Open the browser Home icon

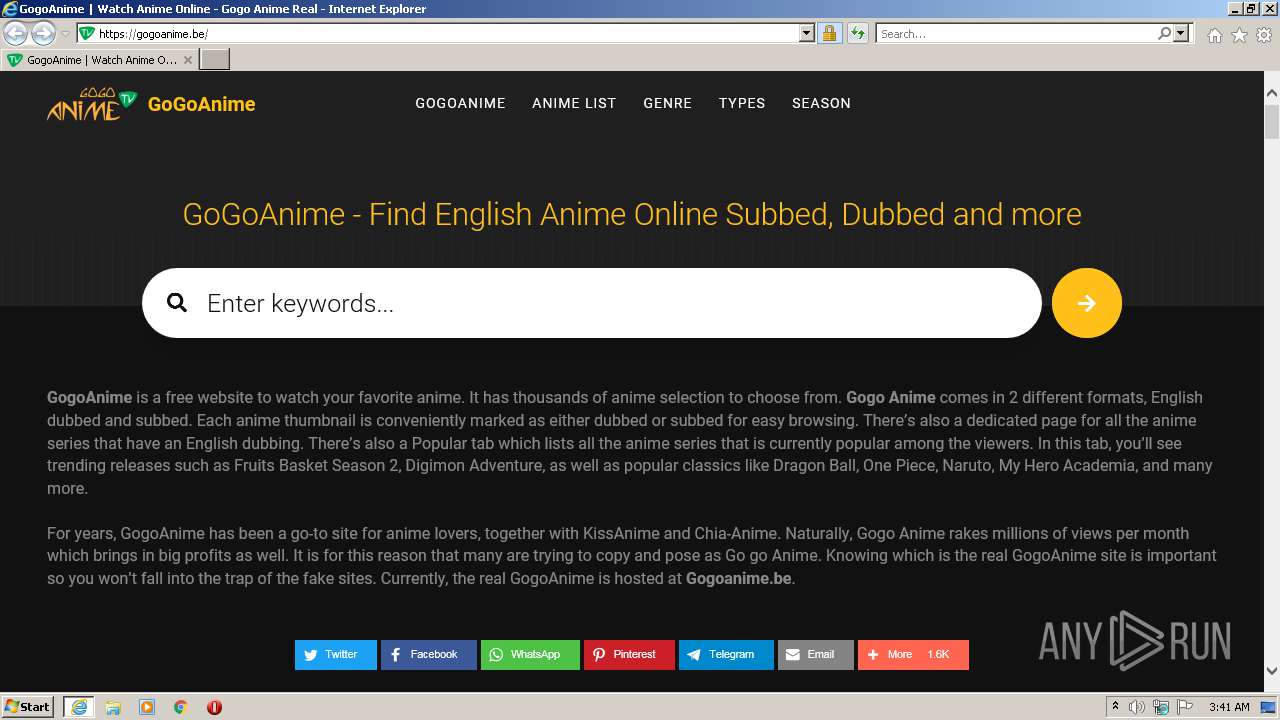1214,35
